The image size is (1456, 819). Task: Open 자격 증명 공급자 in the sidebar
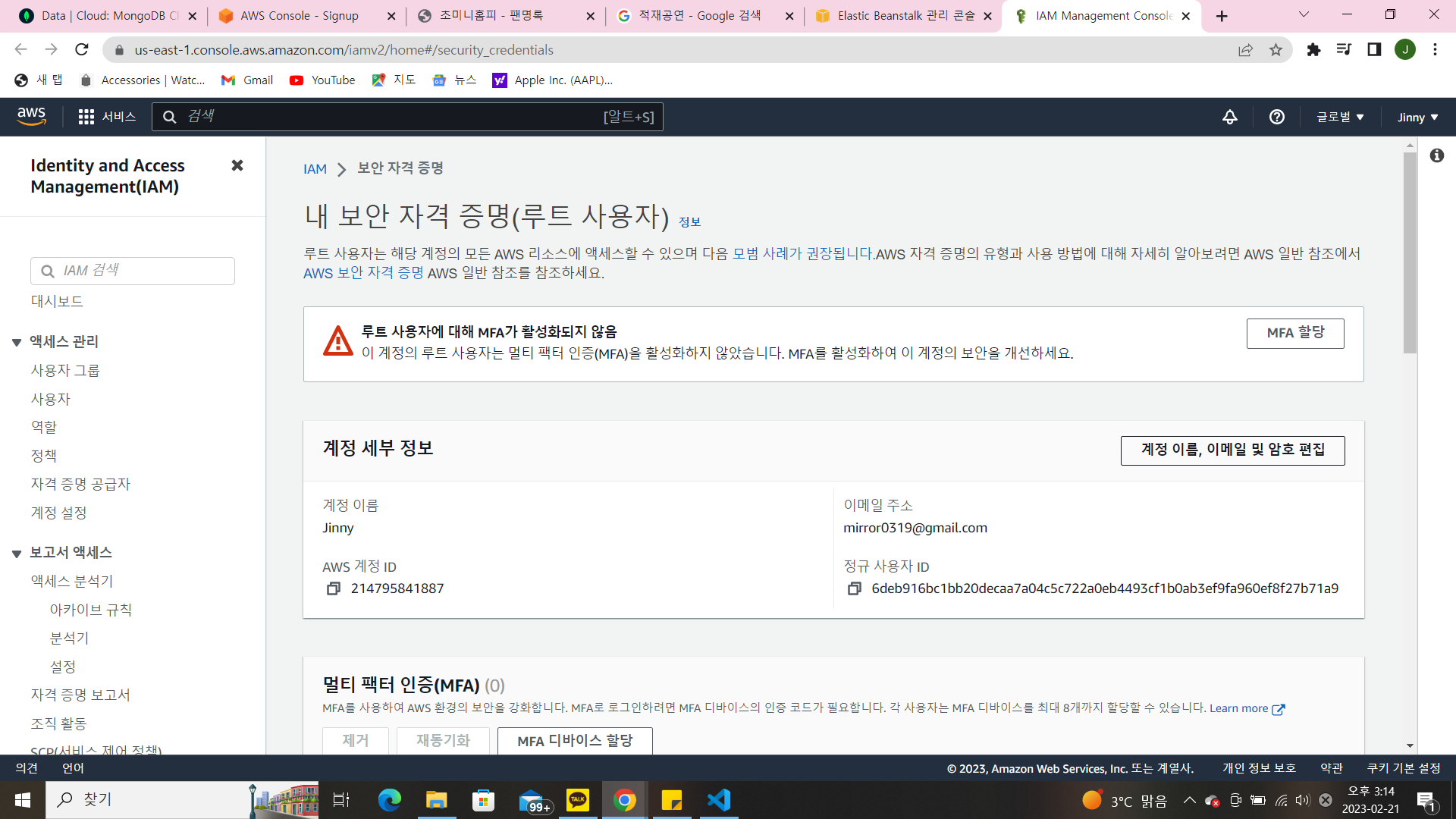pos(80,484)
